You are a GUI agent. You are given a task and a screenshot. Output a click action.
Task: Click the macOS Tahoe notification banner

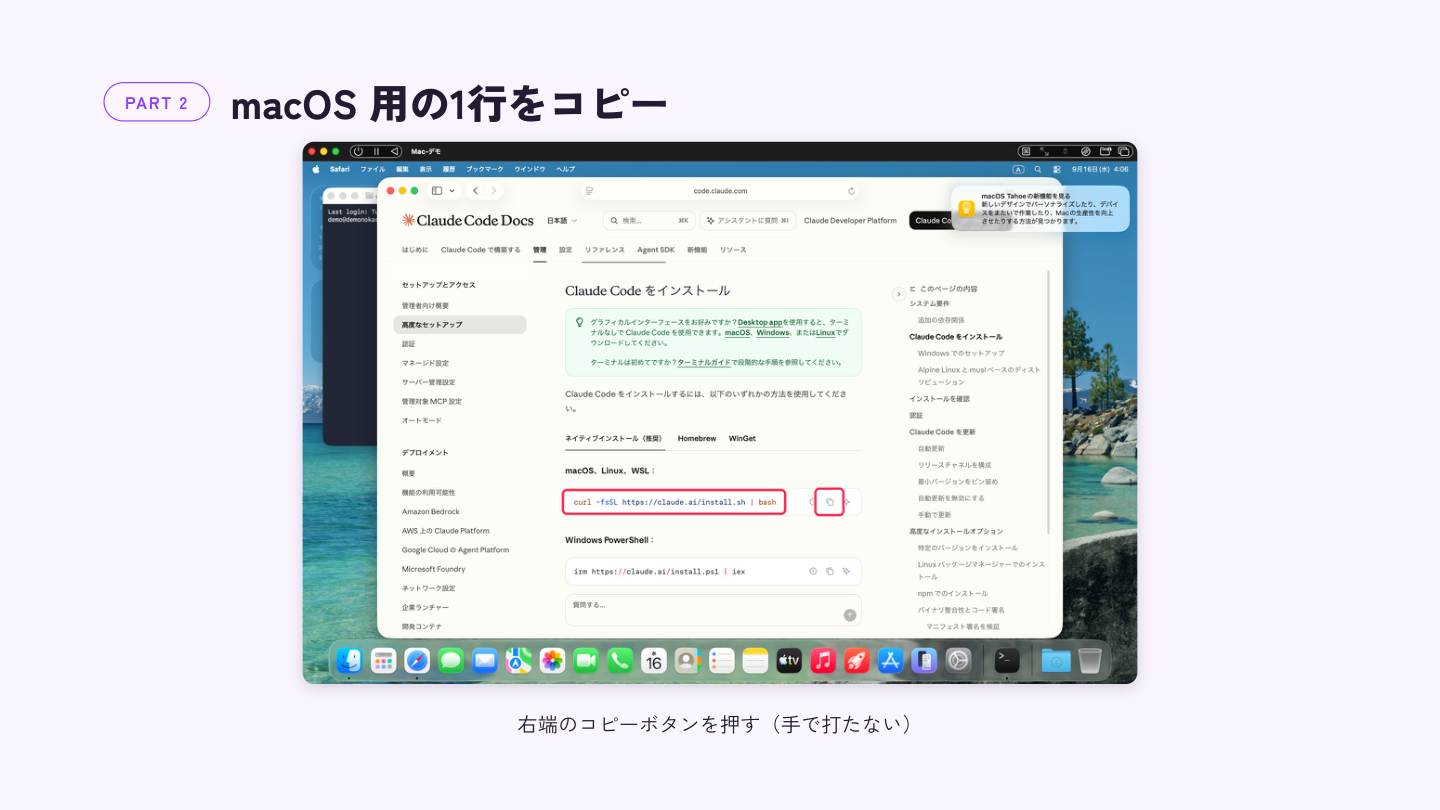[1040, 208]
